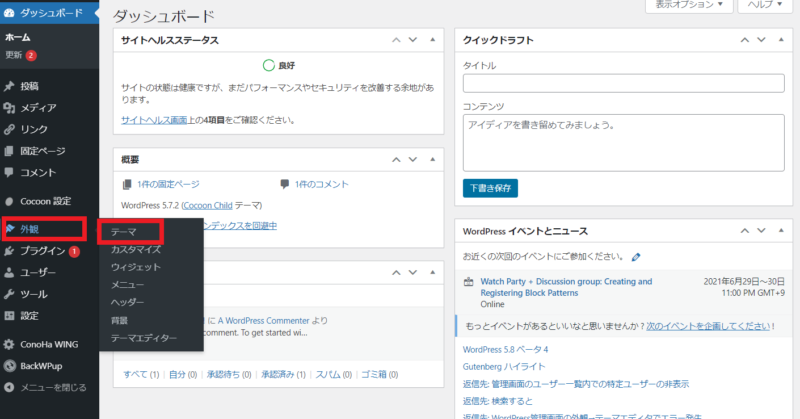800x419 pixels.
Task: Click the comment icon beside 1件のコメント
Action: tap(285, 184)
